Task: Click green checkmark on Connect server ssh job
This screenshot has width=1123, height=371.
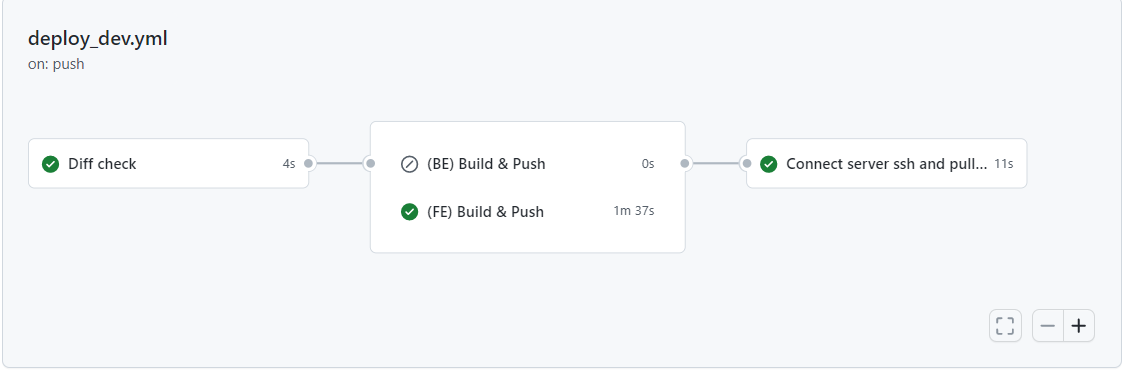Action: 768,164
